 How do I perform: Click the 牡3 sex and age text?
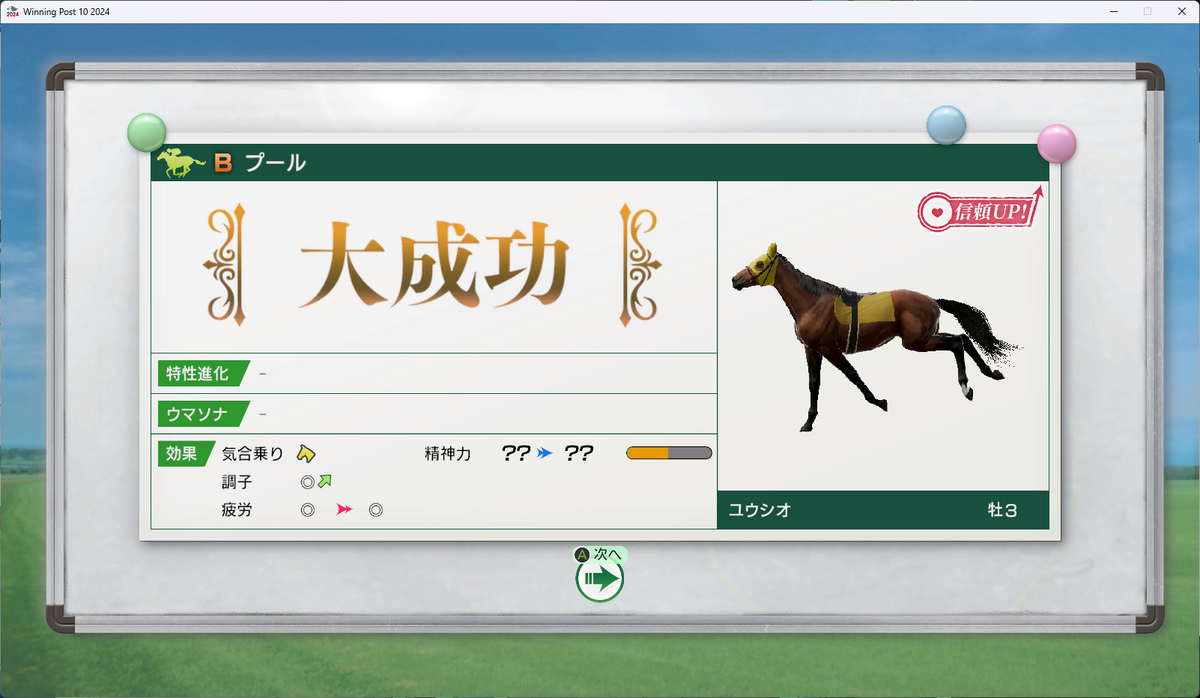1003,510
